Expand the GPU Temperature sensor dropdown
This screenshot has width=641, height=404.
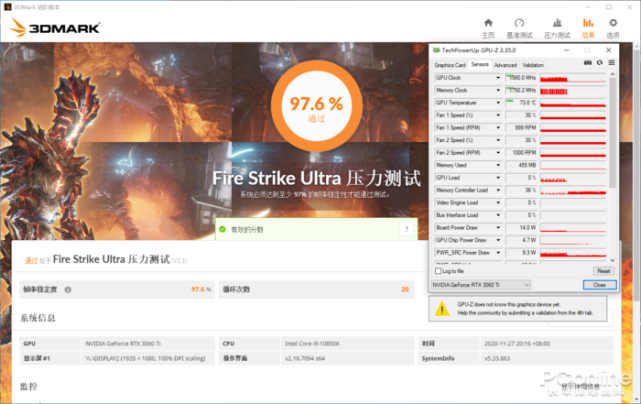pos(498,103)
